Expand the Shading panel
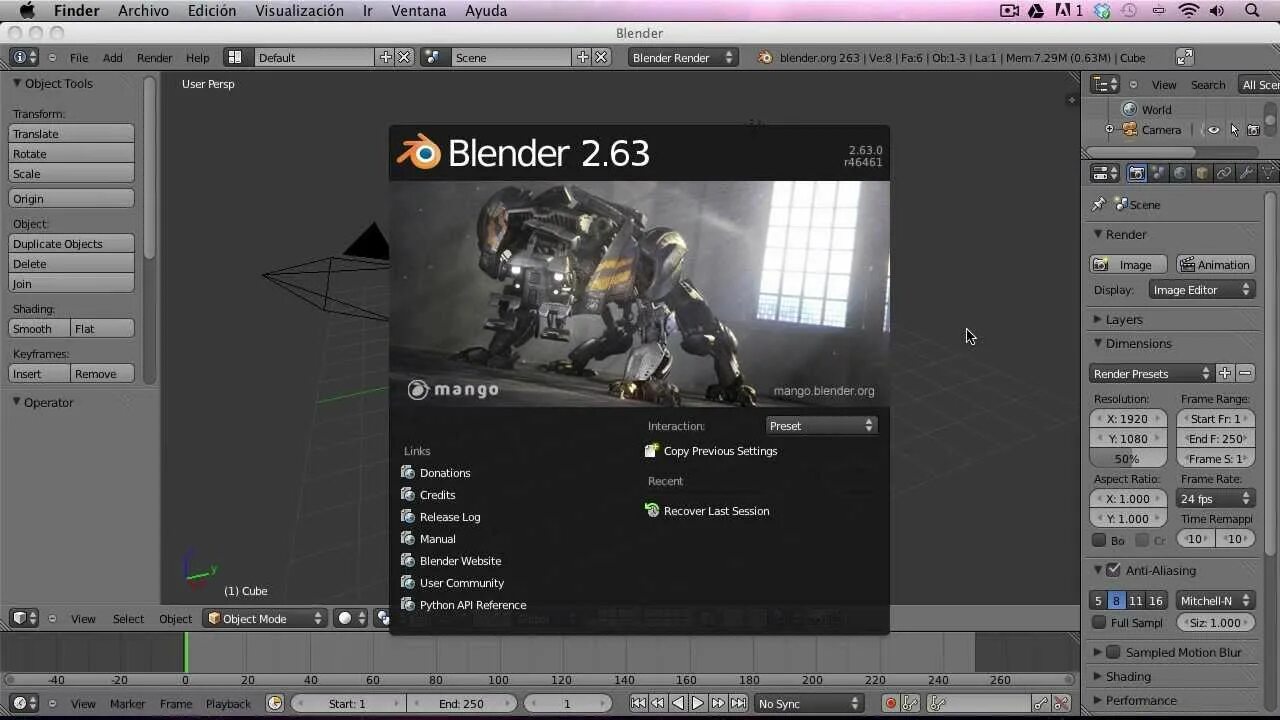 click(x=1098, y=677)
